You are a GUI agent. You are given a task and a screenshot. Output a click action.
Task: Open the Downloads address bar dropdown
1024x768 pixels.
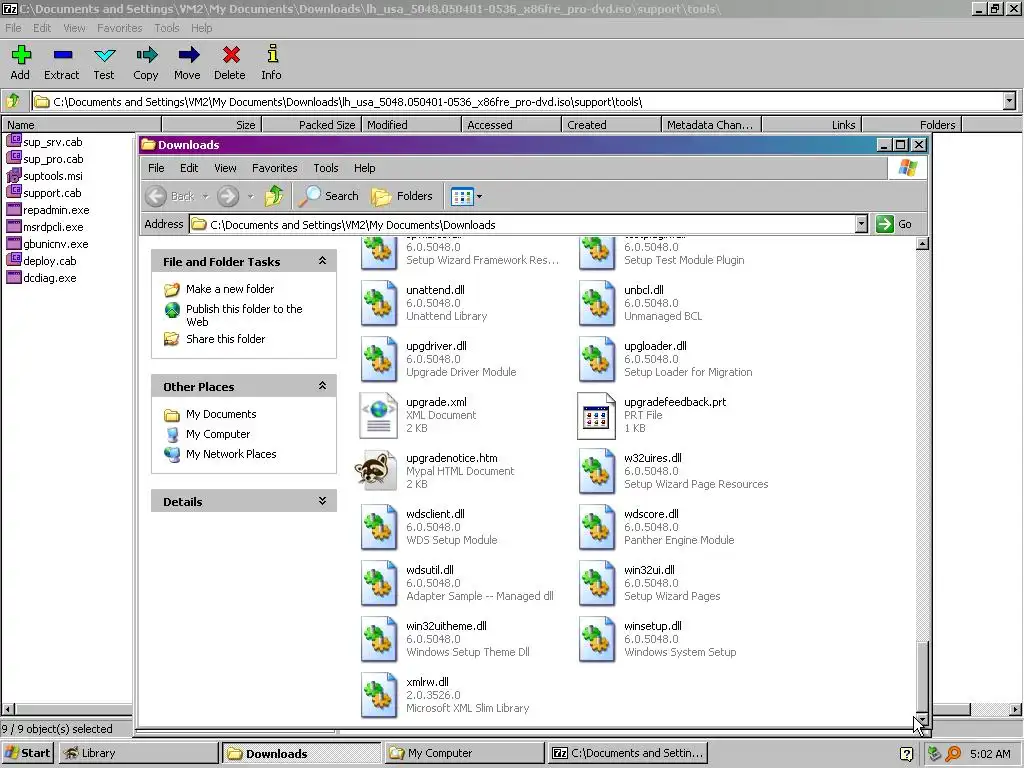[861, 224]
